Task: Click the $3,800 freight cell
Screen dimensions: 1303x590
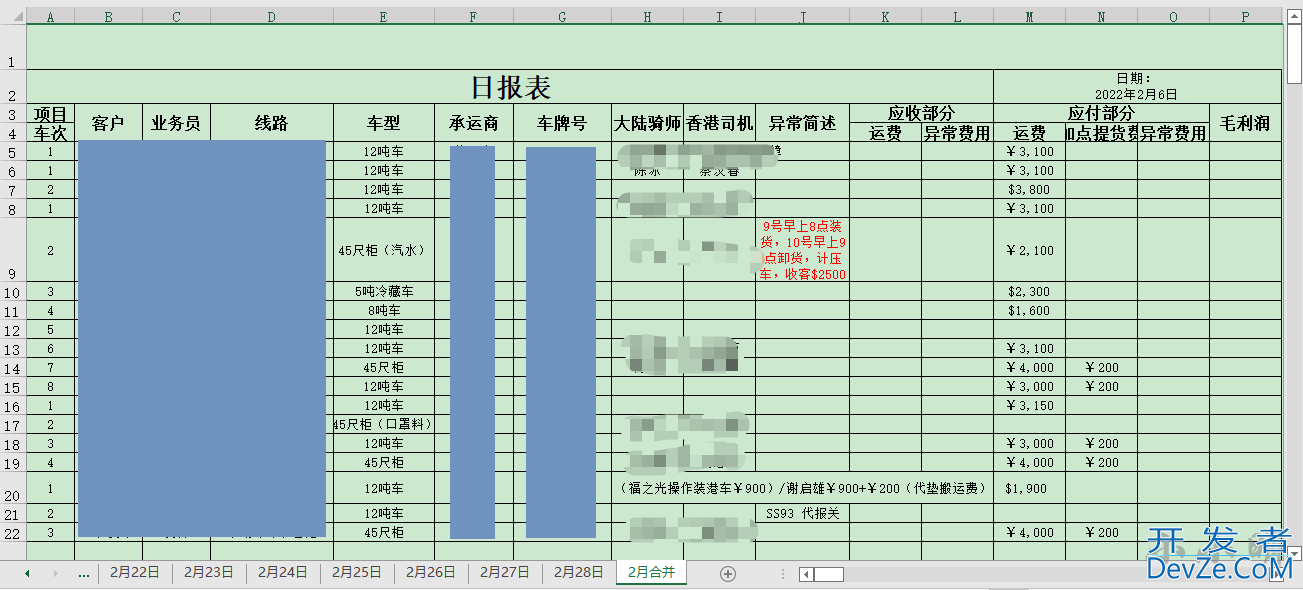Action: [x=1030, y=189]
